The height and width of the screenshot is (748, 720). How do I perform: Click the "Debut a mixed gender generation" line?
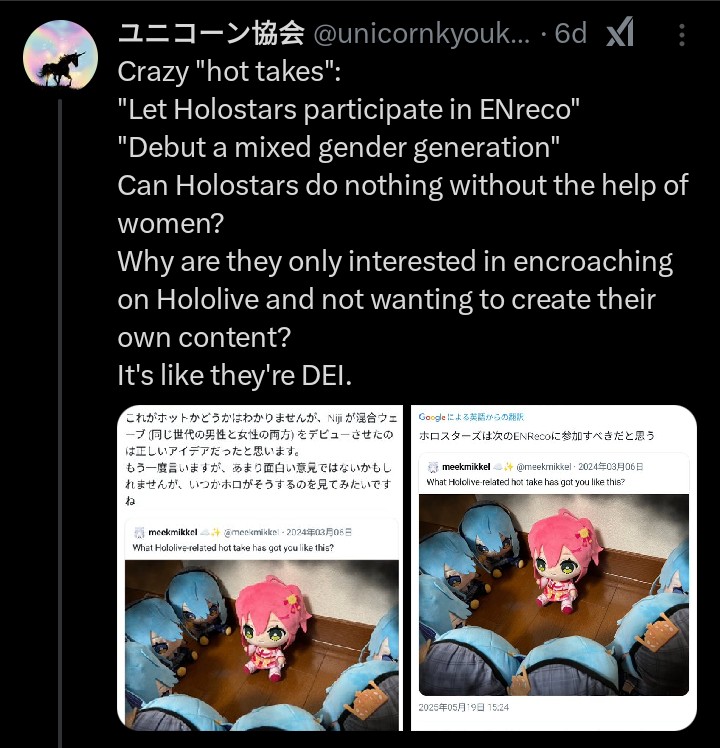(338, 147)
